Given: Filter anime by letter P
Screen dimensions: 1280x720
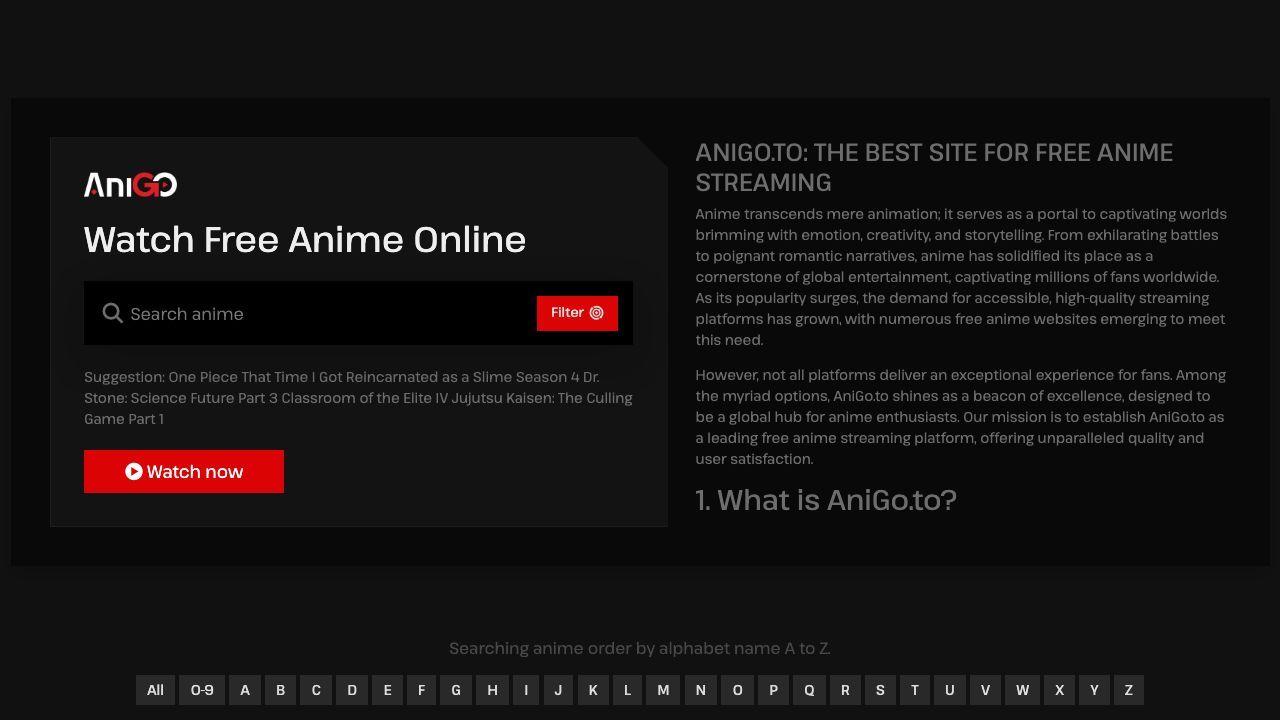Looking at the screenshot, I should click(x=773, y=690).
